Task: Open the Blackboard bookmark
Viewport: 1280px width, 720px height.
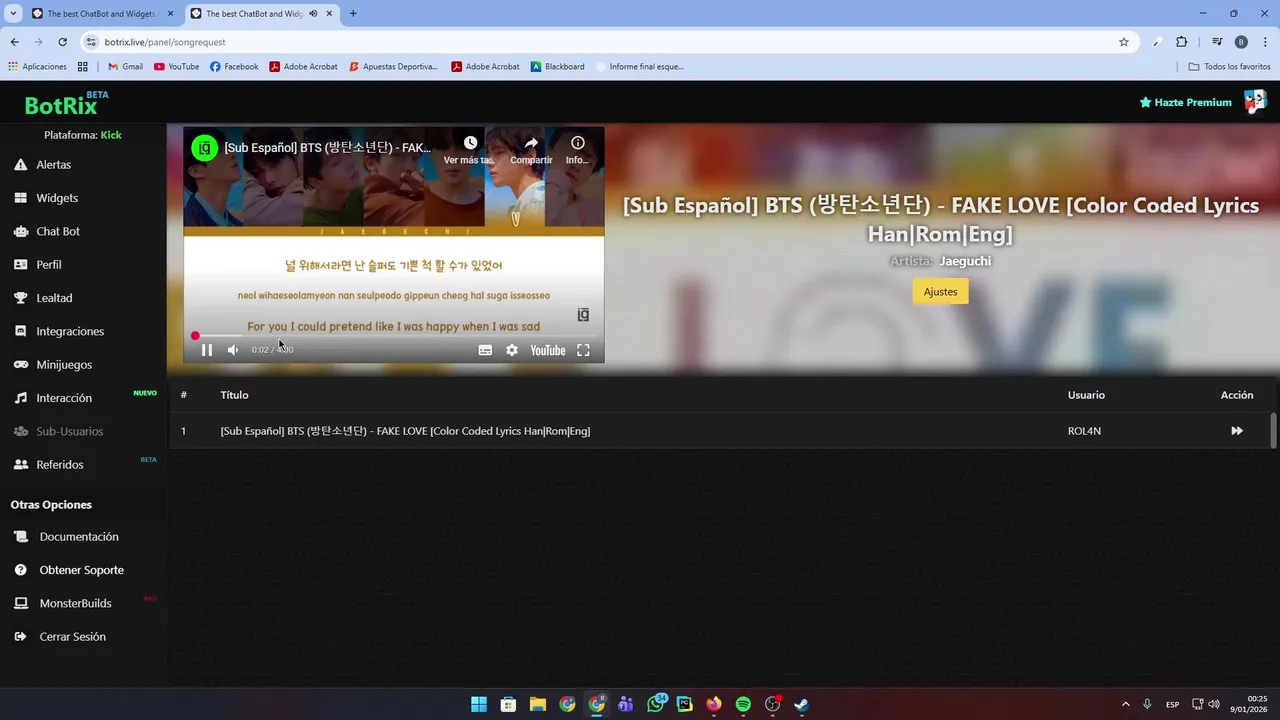Action: (x=557, y=66)
